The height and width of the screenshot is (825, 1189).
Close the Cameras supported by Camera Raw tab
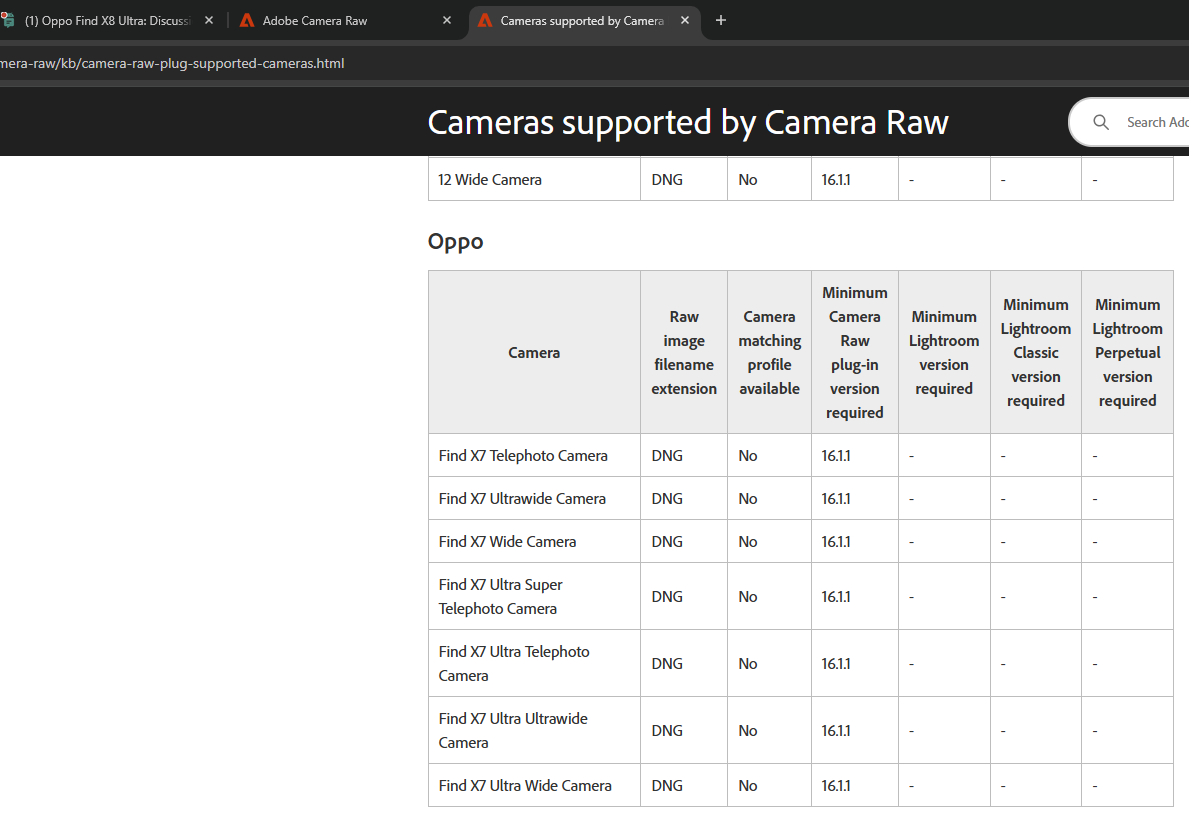tap(685, 20)
